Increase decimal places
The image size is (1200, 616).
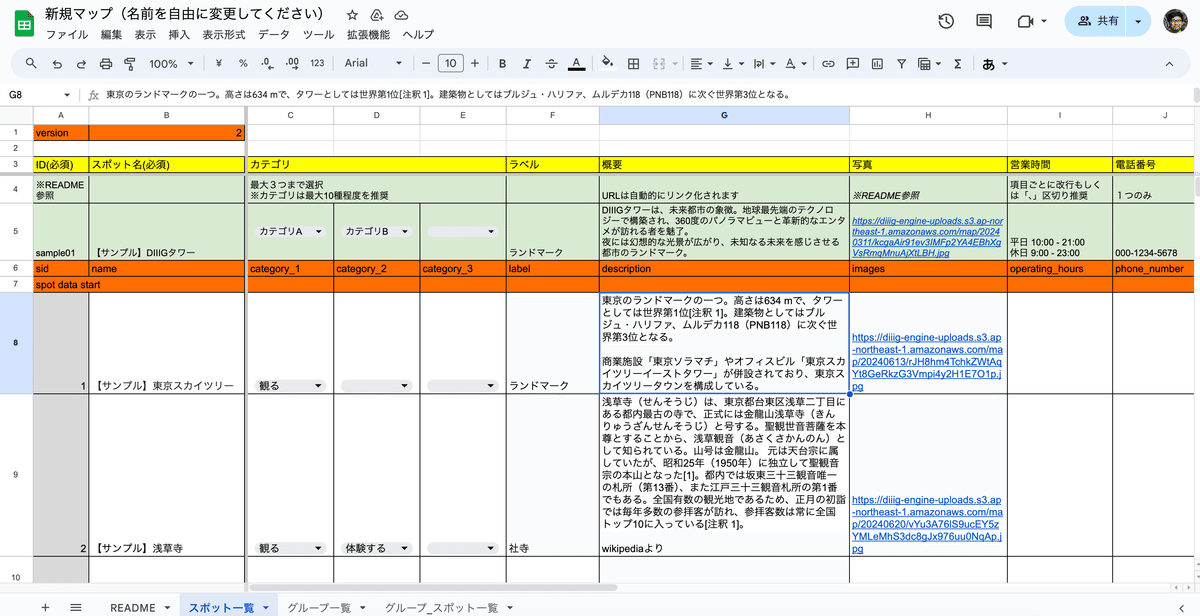click(x=292, y=63)
